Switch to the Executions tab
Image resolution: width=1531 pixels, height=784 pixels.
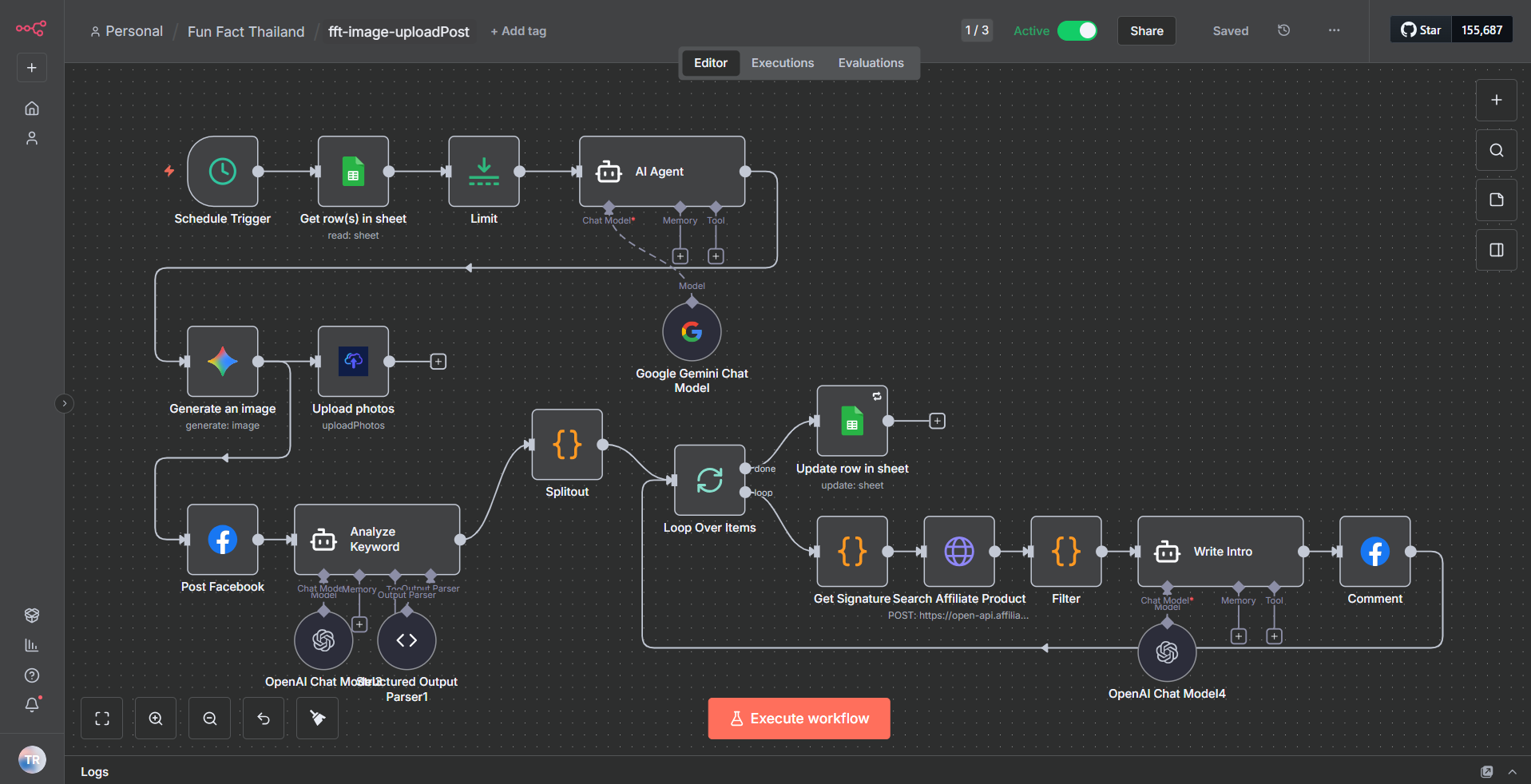[782, 63]
